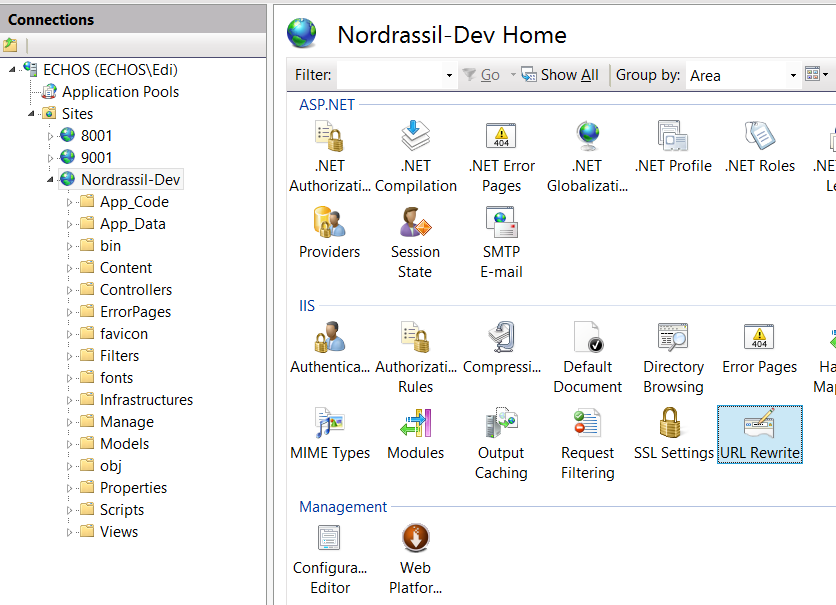Open .NET Globalization feature
This screenshot has height=605, width=836.
point(588,157)
